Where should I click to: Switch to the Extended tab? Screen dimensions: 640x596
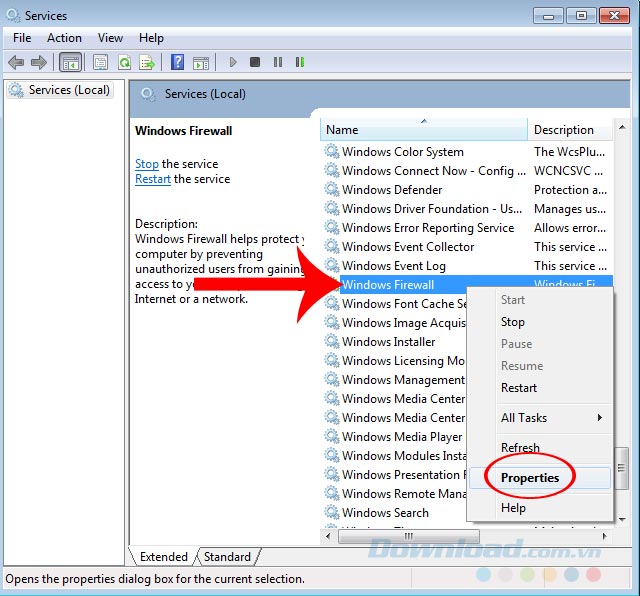tap(164, 557)
